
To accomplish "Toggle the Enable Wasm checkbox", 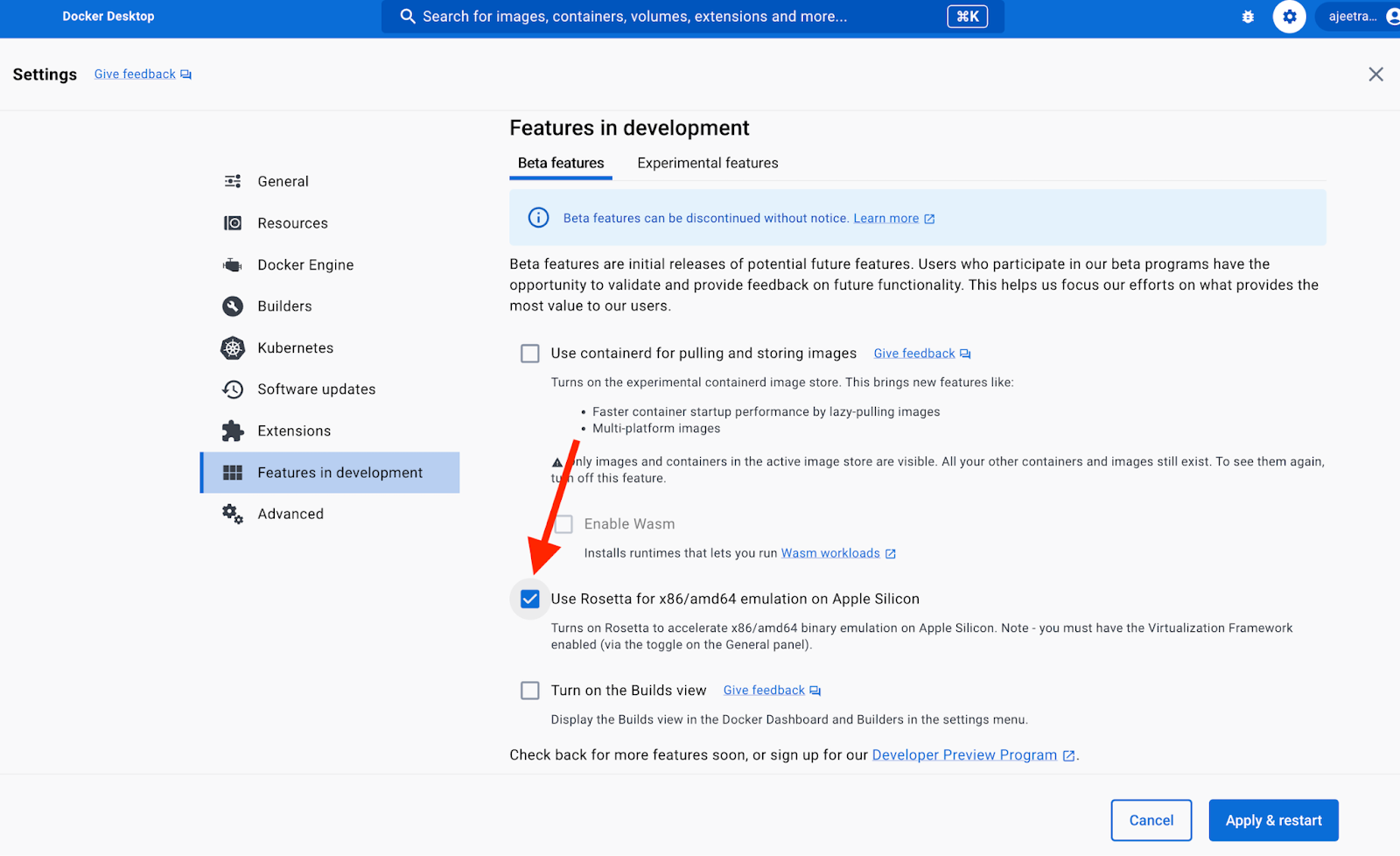I will tap(564, 524).
